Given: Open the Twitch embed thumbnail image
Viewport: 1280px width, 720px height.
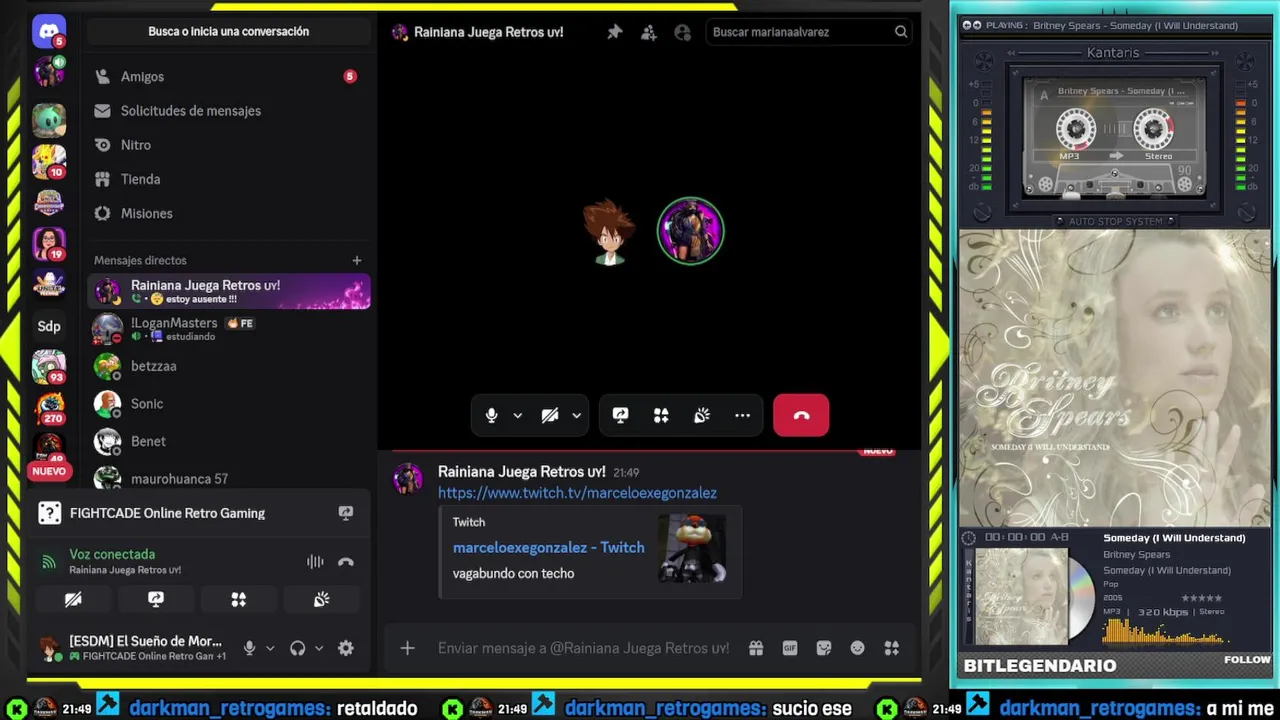Looking at the screenshot, I should (692, 548).
